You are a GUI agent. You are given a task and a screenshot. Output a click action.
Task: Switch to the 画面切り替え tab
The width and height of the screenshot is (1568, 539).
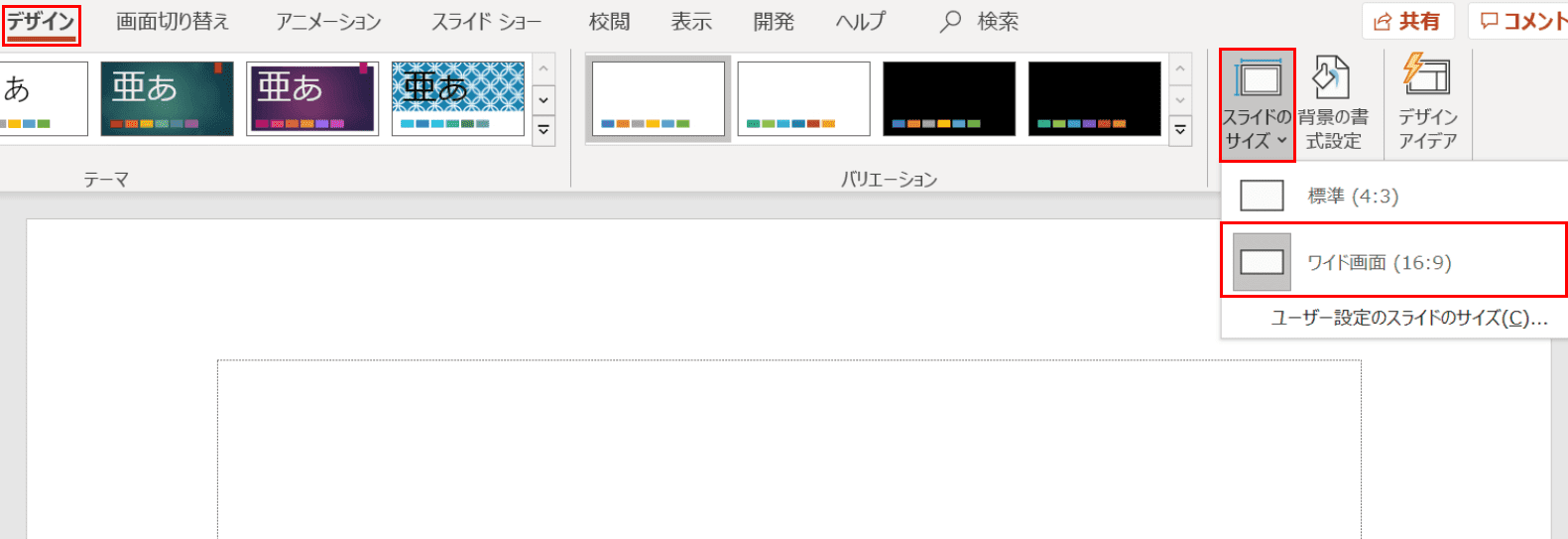(x=173, y=22)
